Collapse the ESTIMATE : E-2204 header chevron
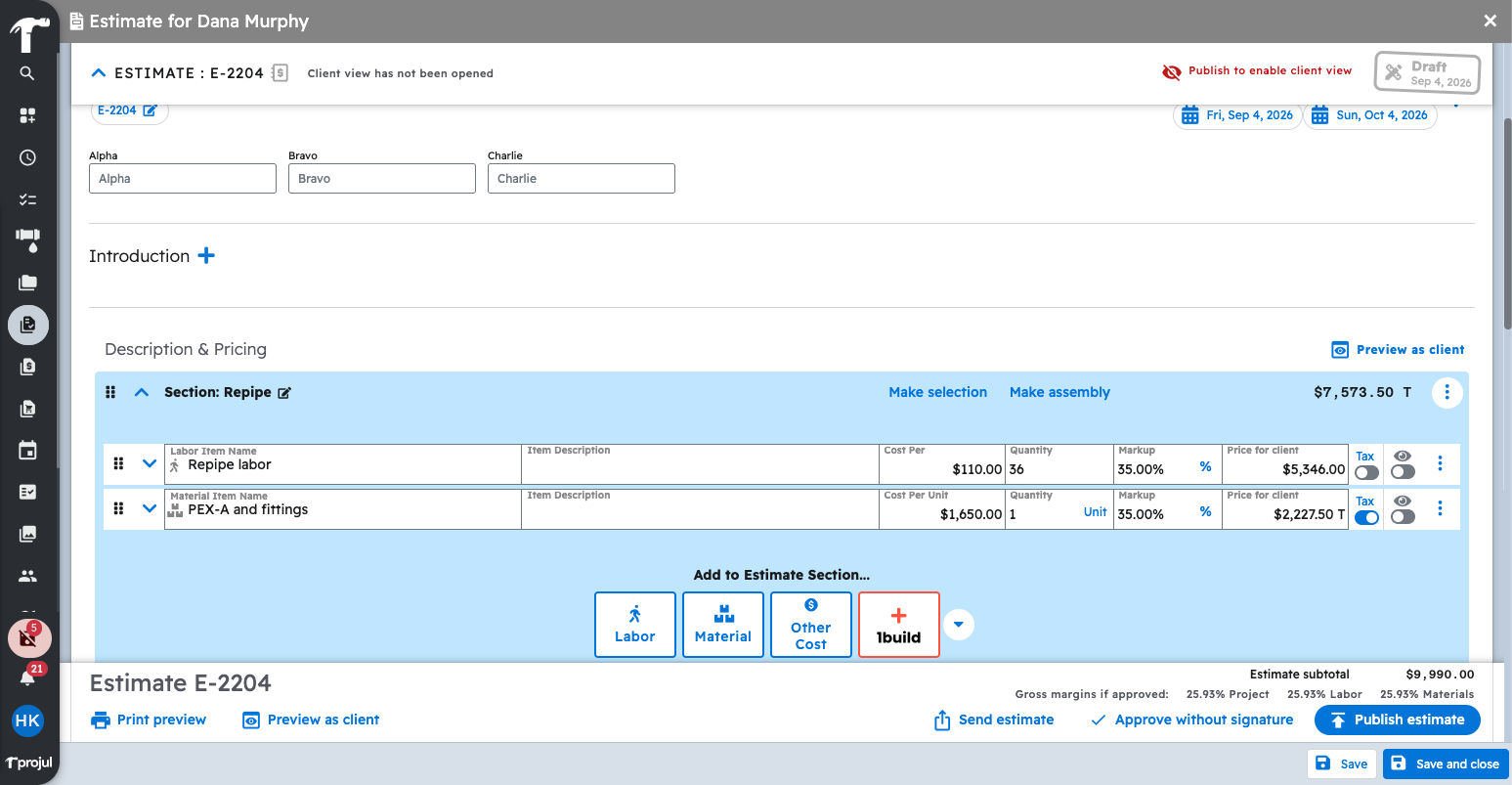This screenshot has height=785, width=1512. pos(98,73)
